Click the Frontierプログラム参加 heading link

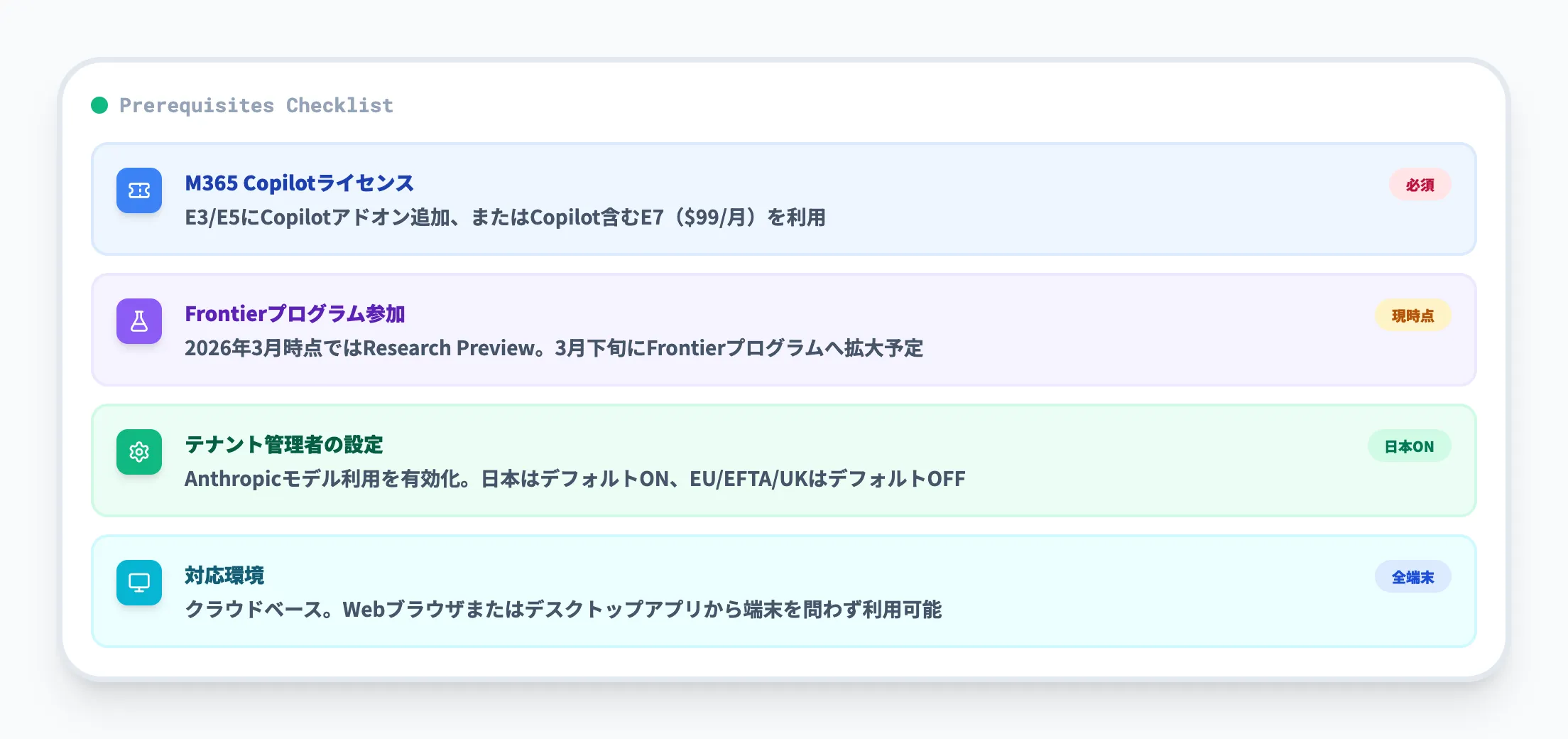[x=295, y=314]
